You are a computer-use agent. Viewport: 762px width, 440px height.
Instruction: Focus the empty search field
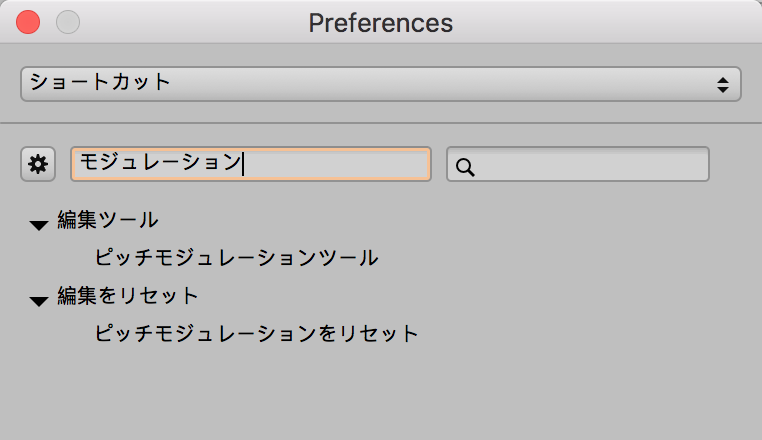coord(590,165)
